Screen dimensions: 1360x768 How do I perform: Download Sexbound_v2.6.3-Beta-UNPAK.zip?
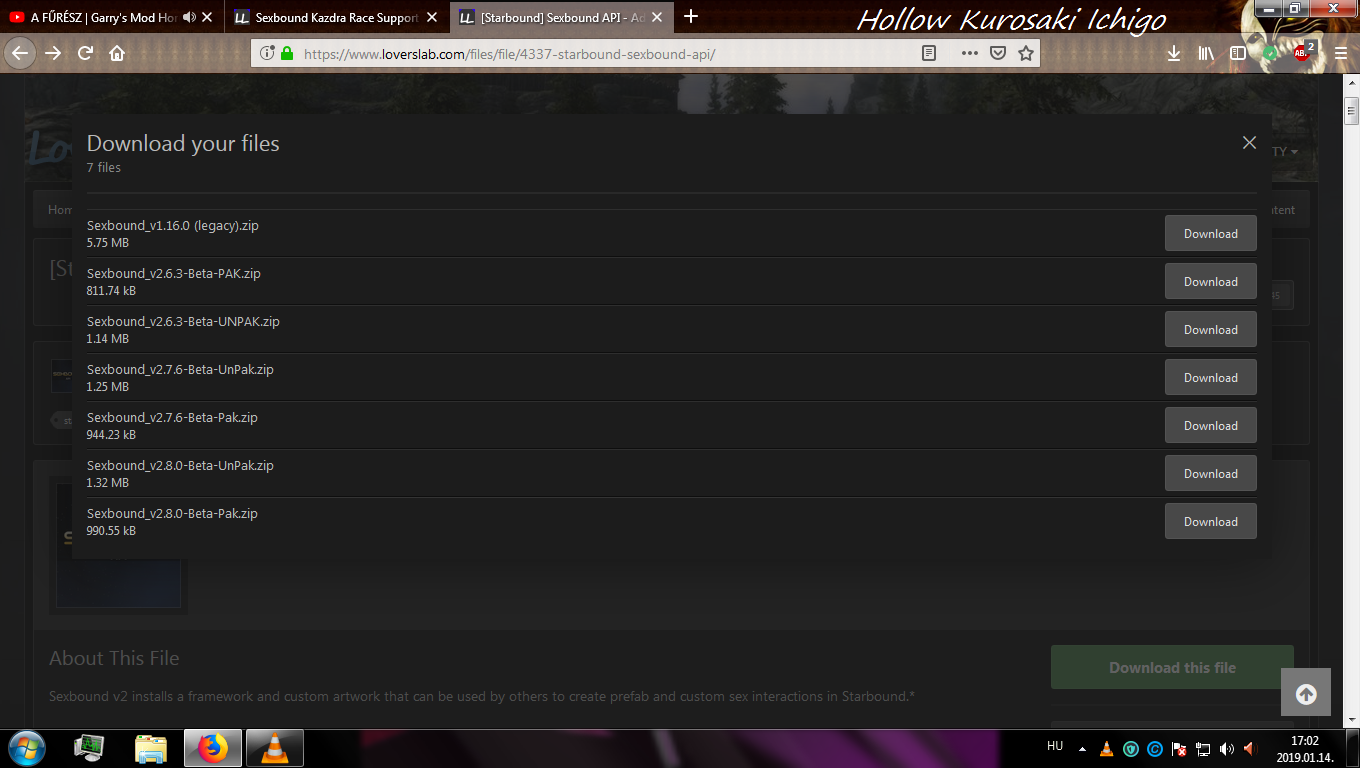point(1210,329)
